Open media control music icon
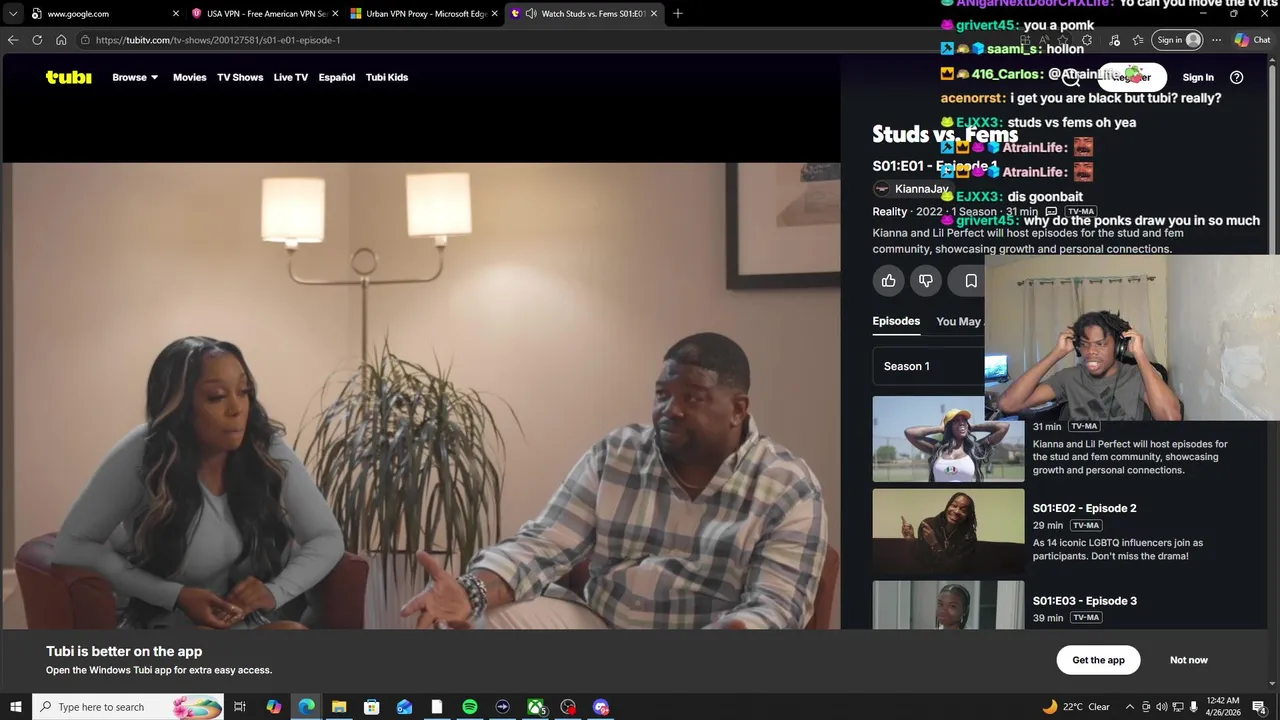Viewport: 1280px width, 720px height. click(1114, 40)
